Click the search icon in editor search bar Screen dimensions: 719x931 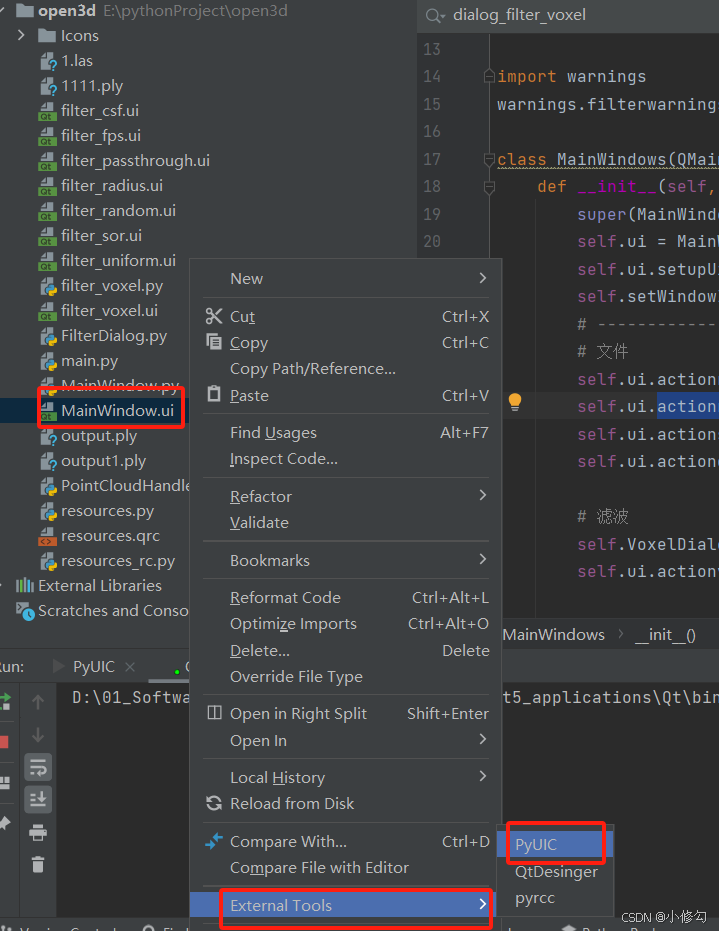click(435, 16)
